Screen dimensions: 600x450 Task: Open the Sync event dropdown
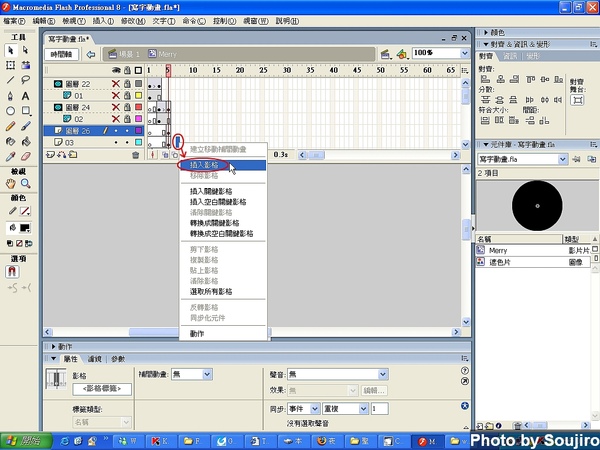point(315,409)
